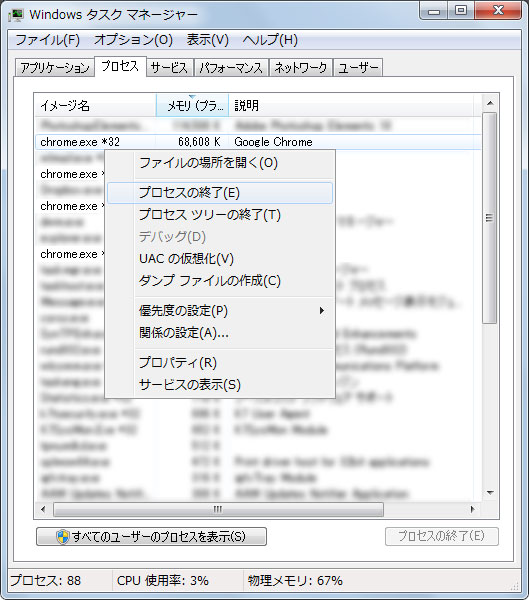Click the down arrow of the vertical scrollbar
This screenshot has height=600, width=529.
point(490,493)
